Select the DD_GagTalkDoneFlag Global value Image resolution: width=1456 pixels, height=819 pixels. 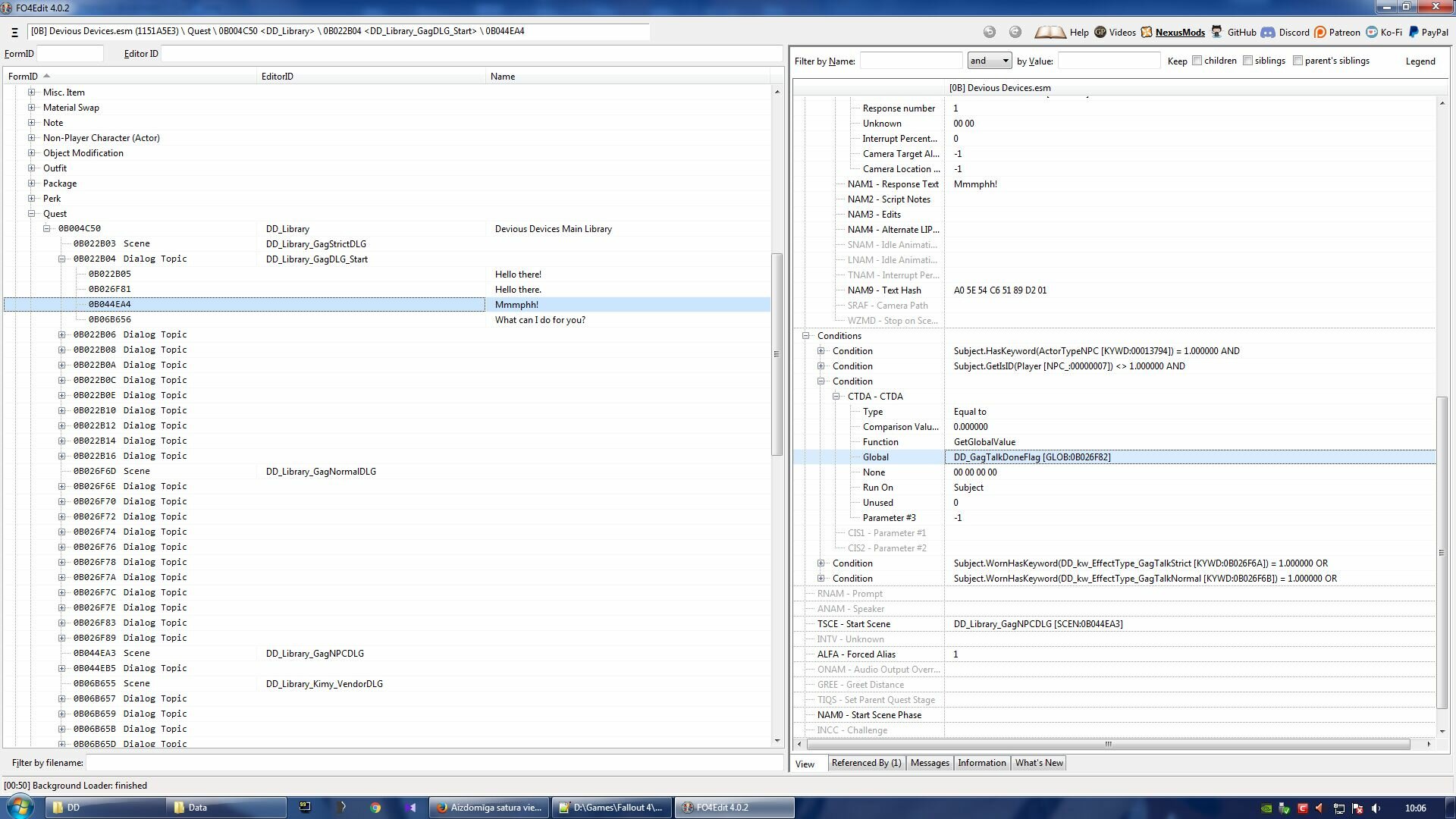tap(1190, 457)
